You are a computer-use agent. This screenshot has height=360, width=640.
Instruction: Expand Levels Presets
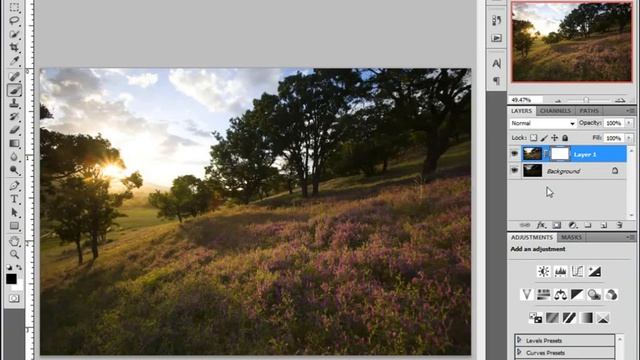[x=519, y=340]
